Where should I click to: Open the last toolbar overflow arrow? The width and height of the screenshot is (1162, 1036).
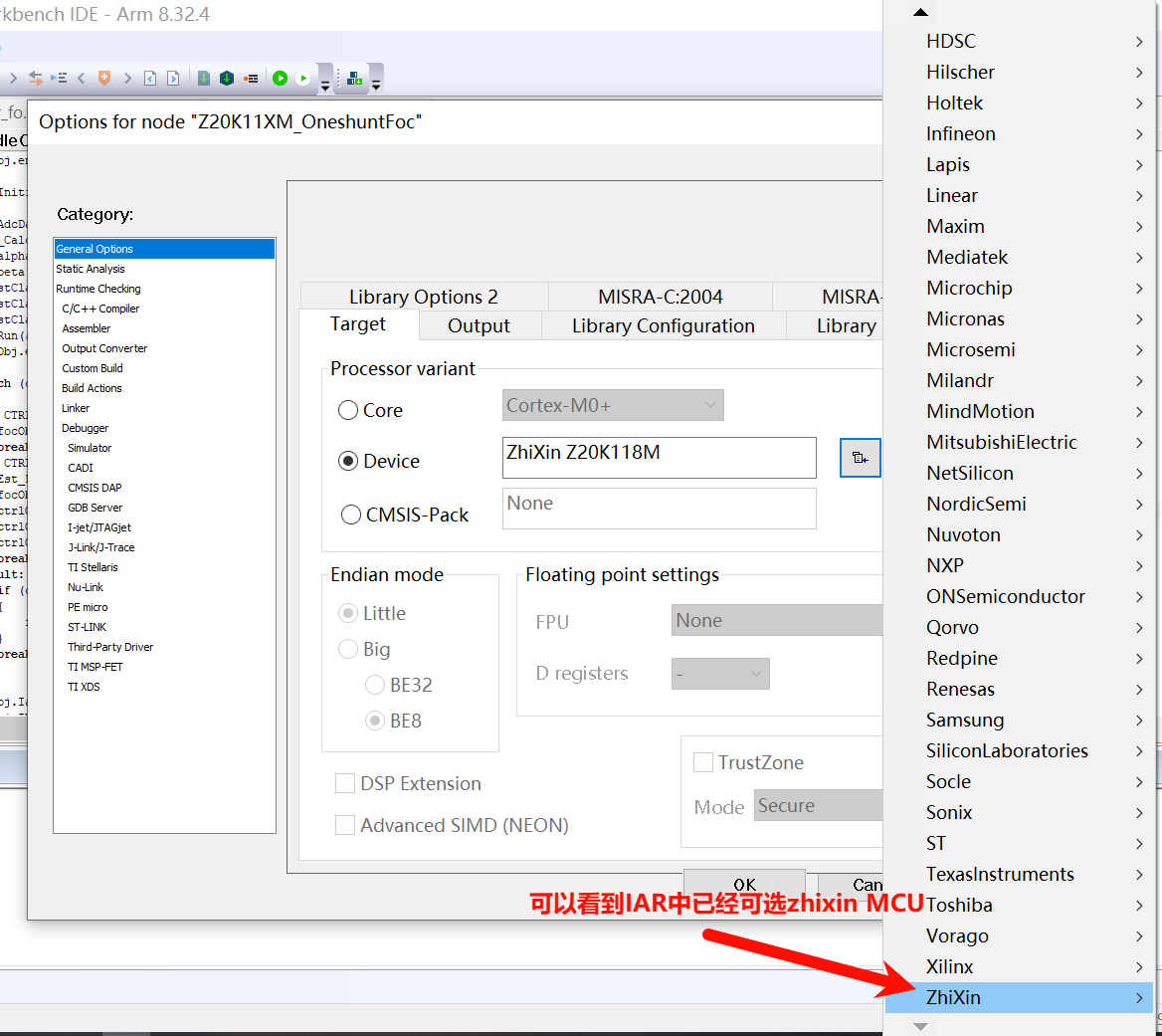376,86
